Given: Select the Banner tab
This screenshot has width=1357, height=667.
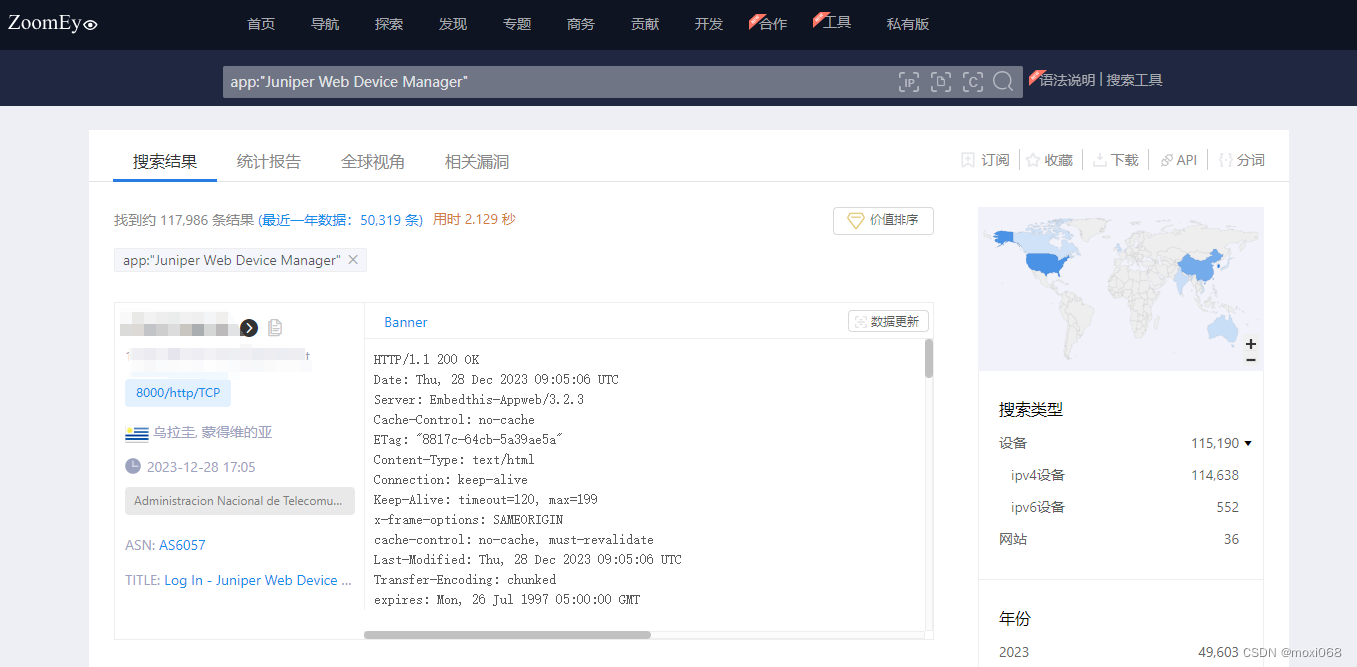Looking at the screenshot, I should [406, 322].
